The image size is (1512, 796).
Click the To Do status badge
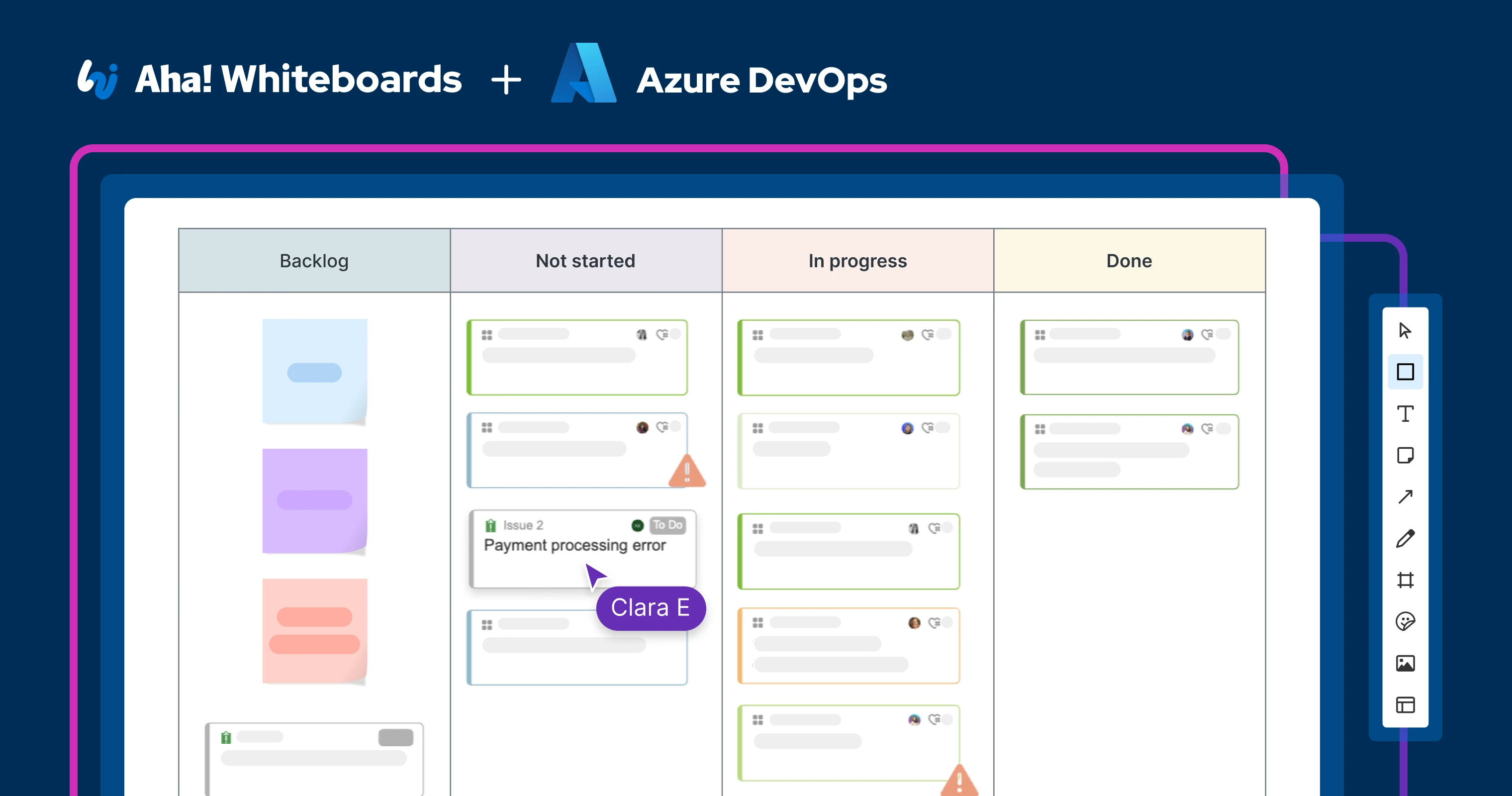pyautogui.click(x=667, y=525)
